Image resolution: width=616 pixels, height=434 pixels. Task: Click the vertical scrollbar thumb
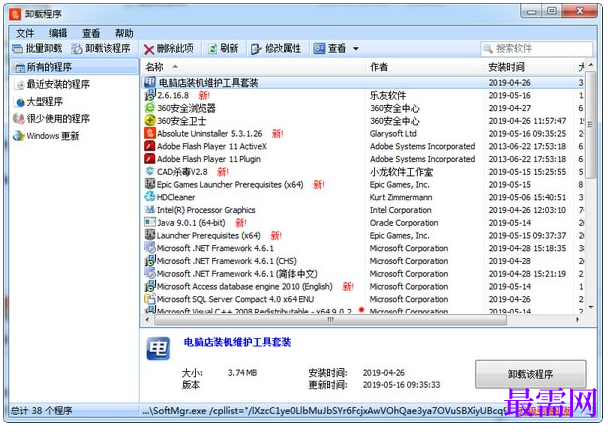tap(591, 125)
